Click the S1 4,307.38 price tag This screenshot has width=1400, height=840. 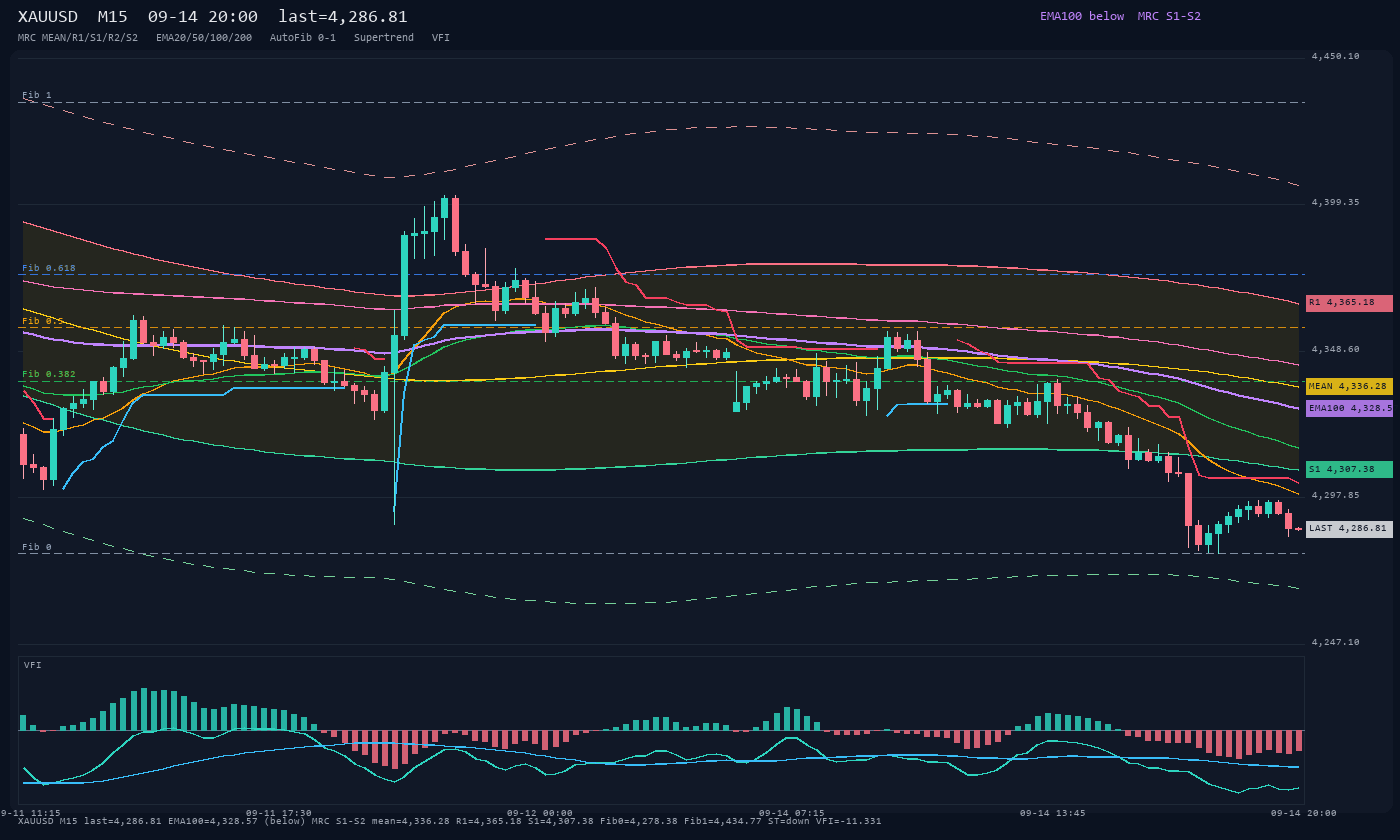[1349, 469]
